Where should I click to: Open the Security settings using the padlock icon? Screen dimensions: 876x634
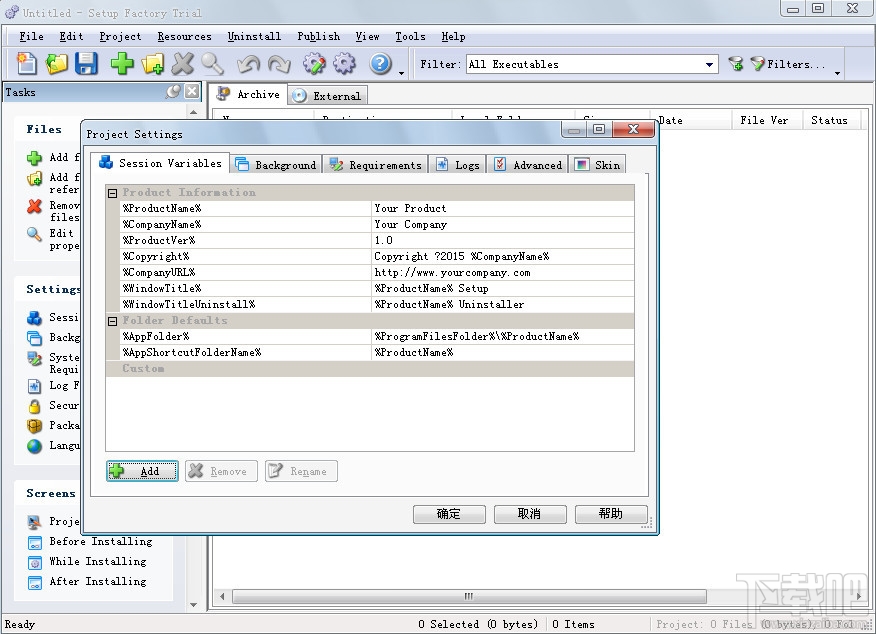point(36,407)
